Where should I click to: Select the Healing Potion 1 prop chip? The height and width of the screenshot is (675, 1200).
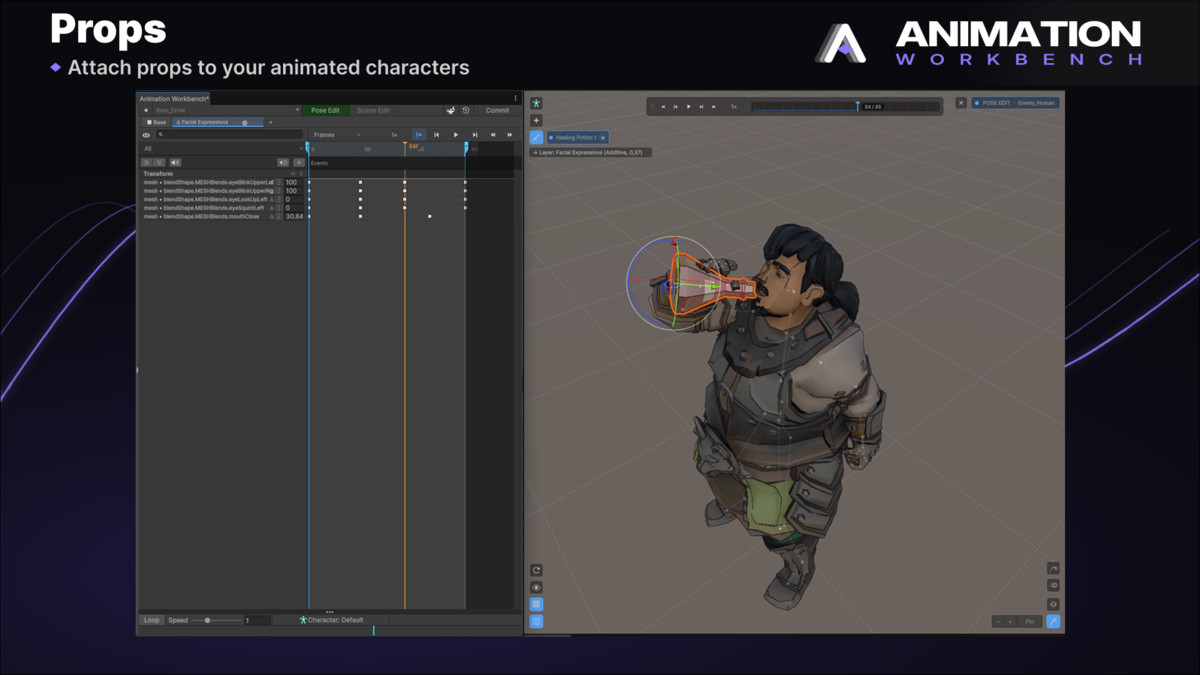tap(575, 137)
